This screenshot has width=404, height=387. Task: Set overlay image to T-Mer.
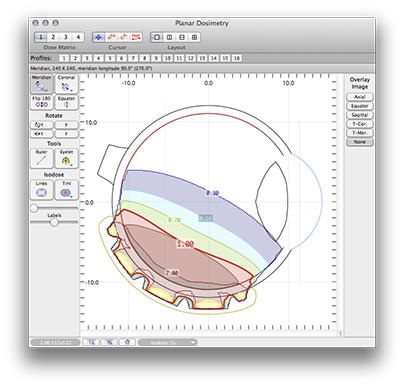[360, 133]
